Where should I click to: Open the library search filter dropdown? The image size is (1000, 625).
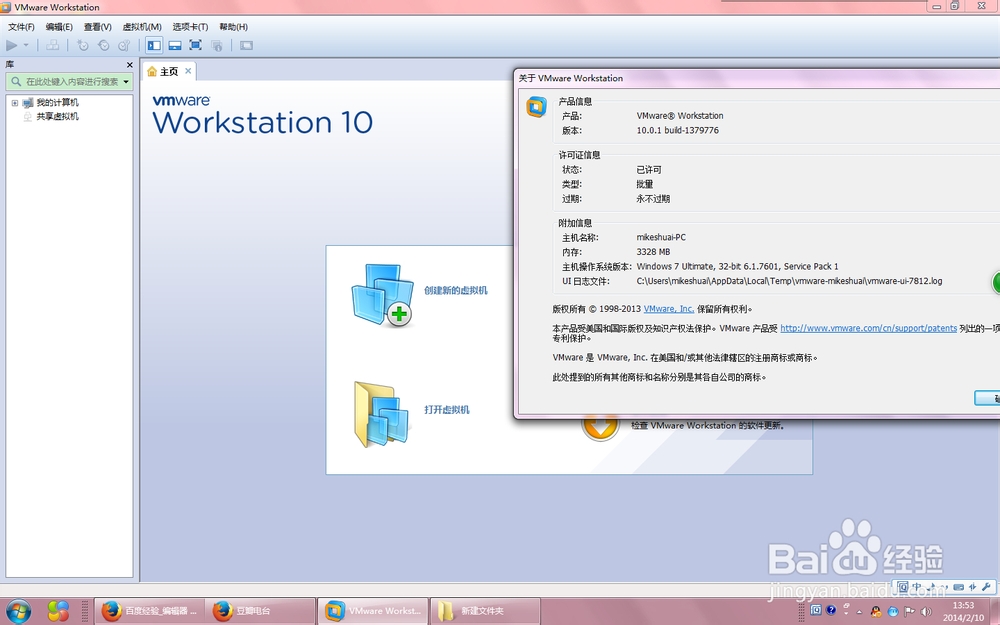pos(126,82)
